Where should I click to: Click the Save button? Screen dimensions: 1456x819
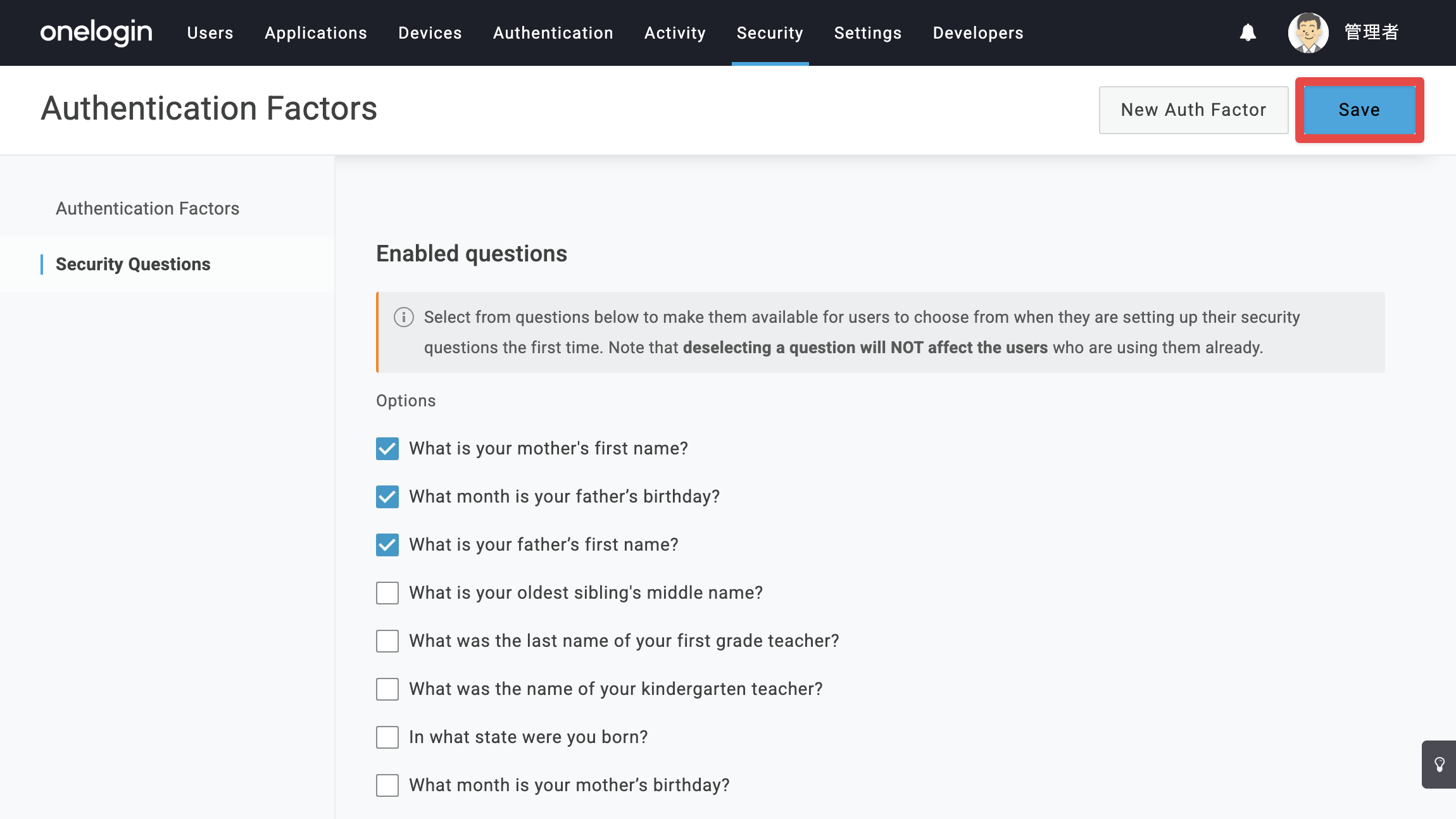(x=1359, y=110)
